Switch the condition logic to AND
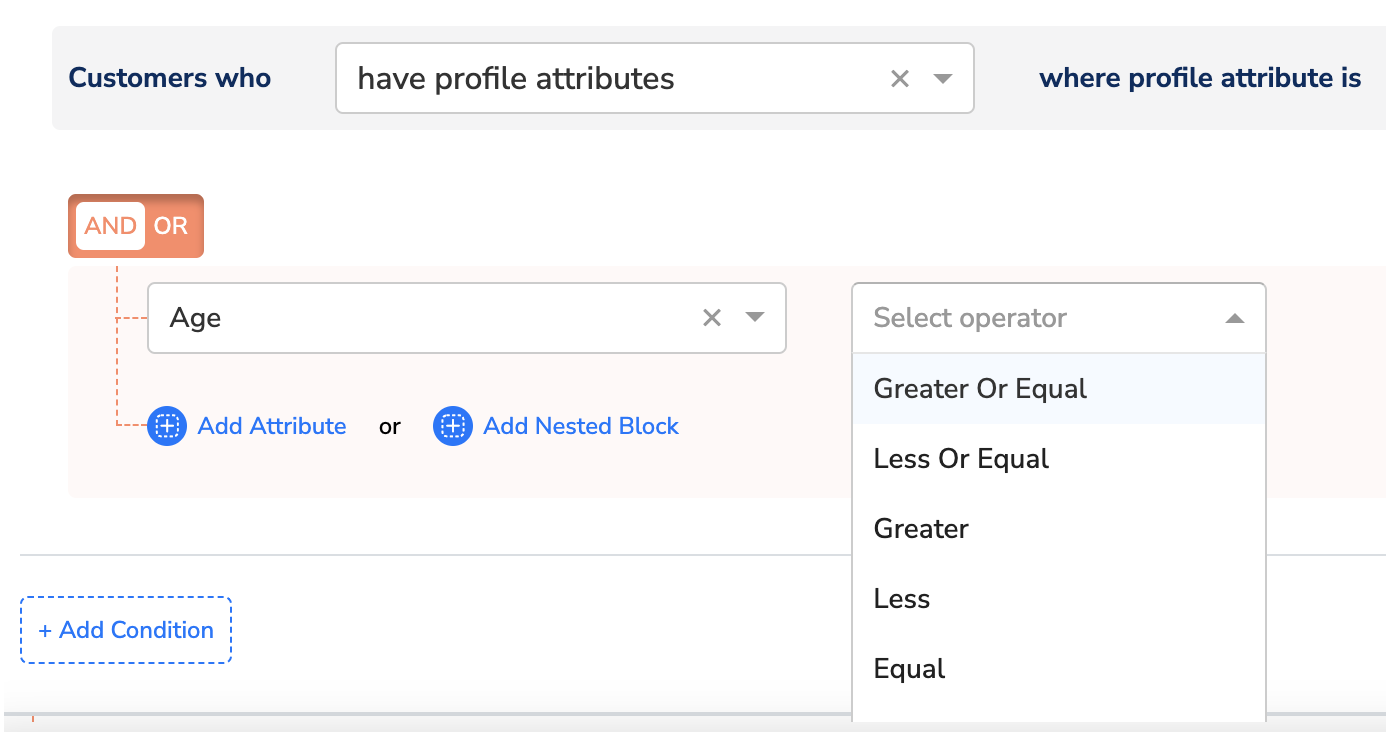The height and width of the screenshot is (736, 1390). pyautogui.click(x=110, y=226)
